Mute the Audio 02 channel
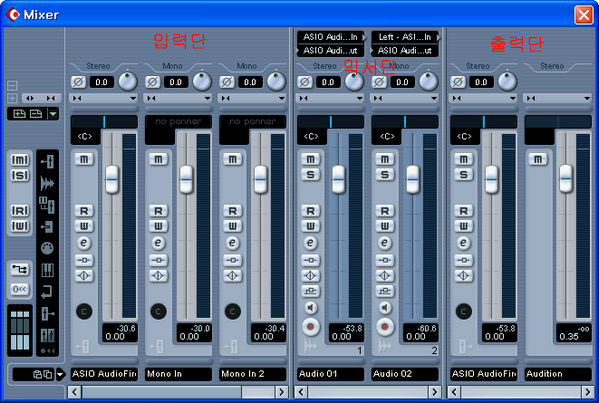Viewport: 599px width, 403px height. tap(385, 159)
